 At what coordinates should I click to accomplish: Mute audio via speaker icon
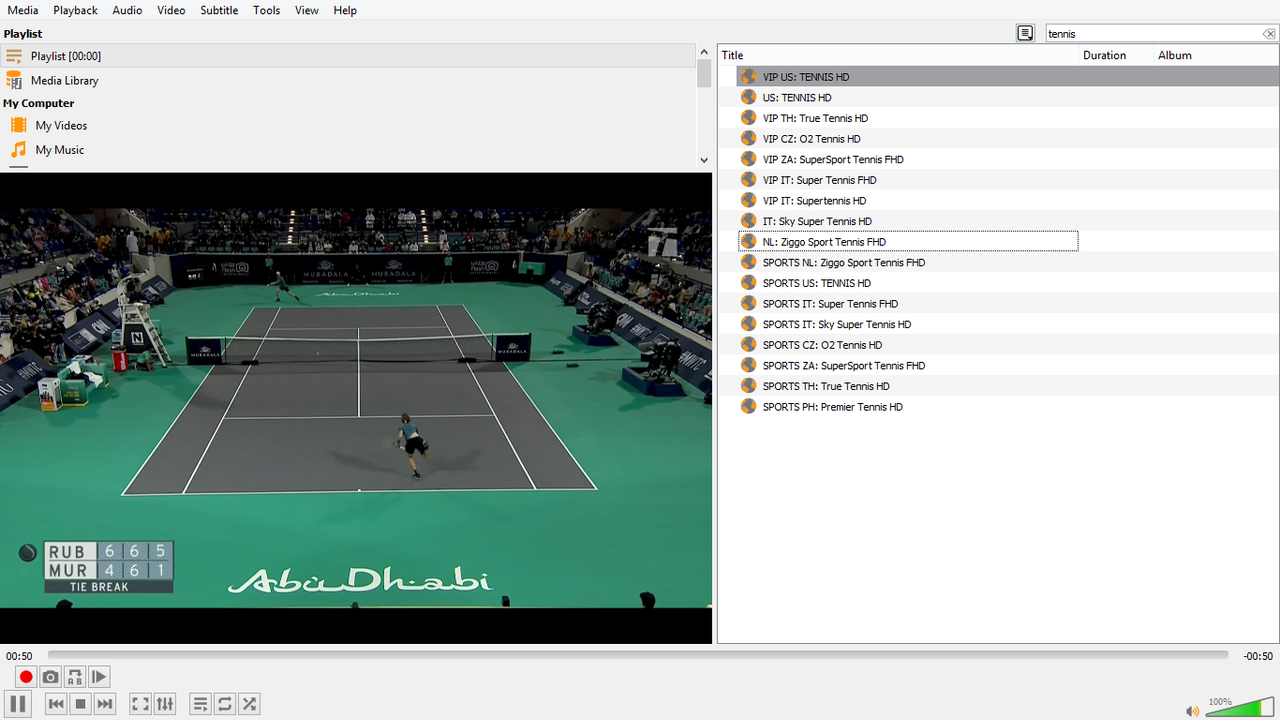tap(1192, 711)
